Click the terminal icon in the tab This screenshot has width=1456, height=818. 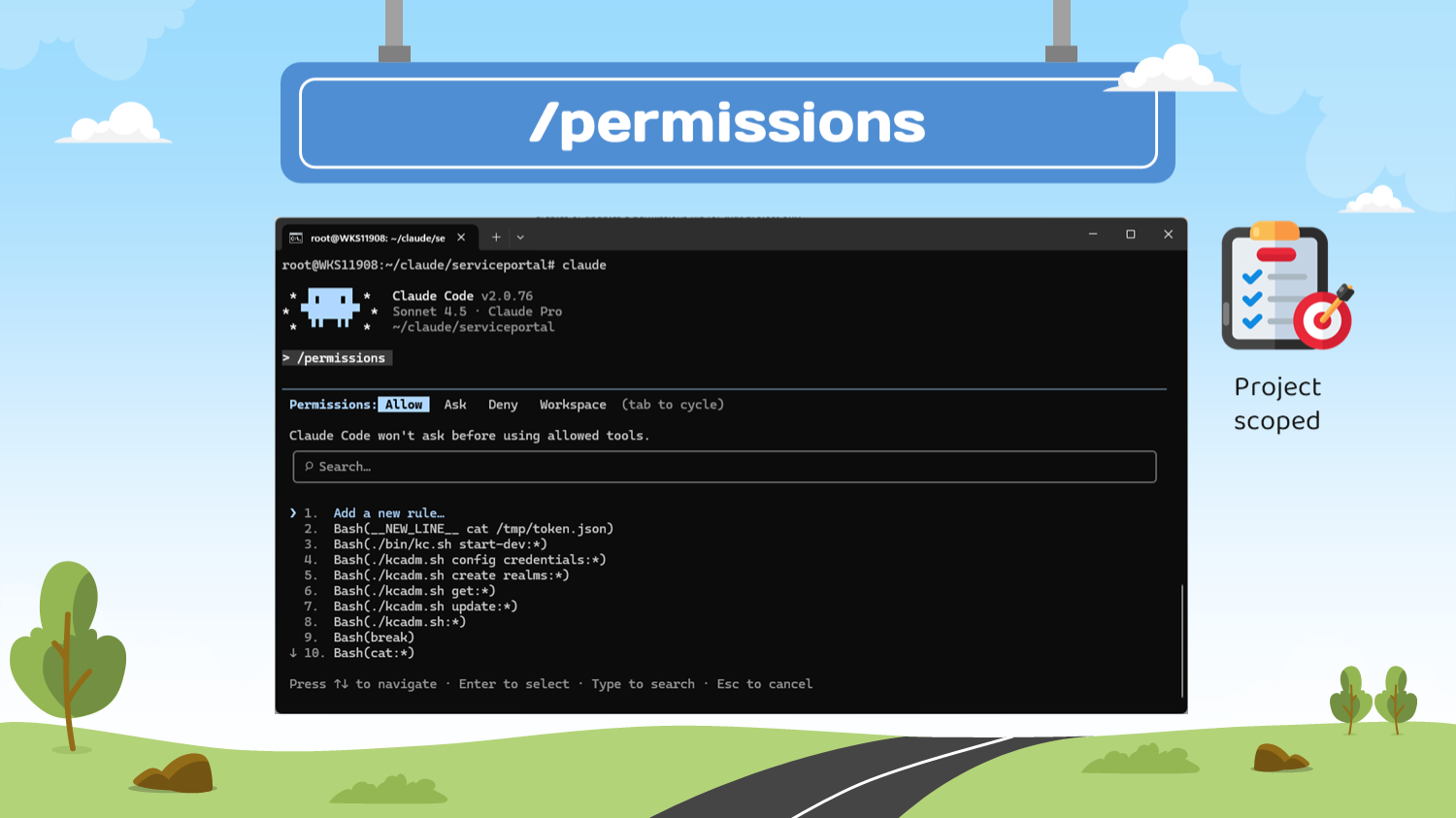pyautogui.click(x=296, y=238)
